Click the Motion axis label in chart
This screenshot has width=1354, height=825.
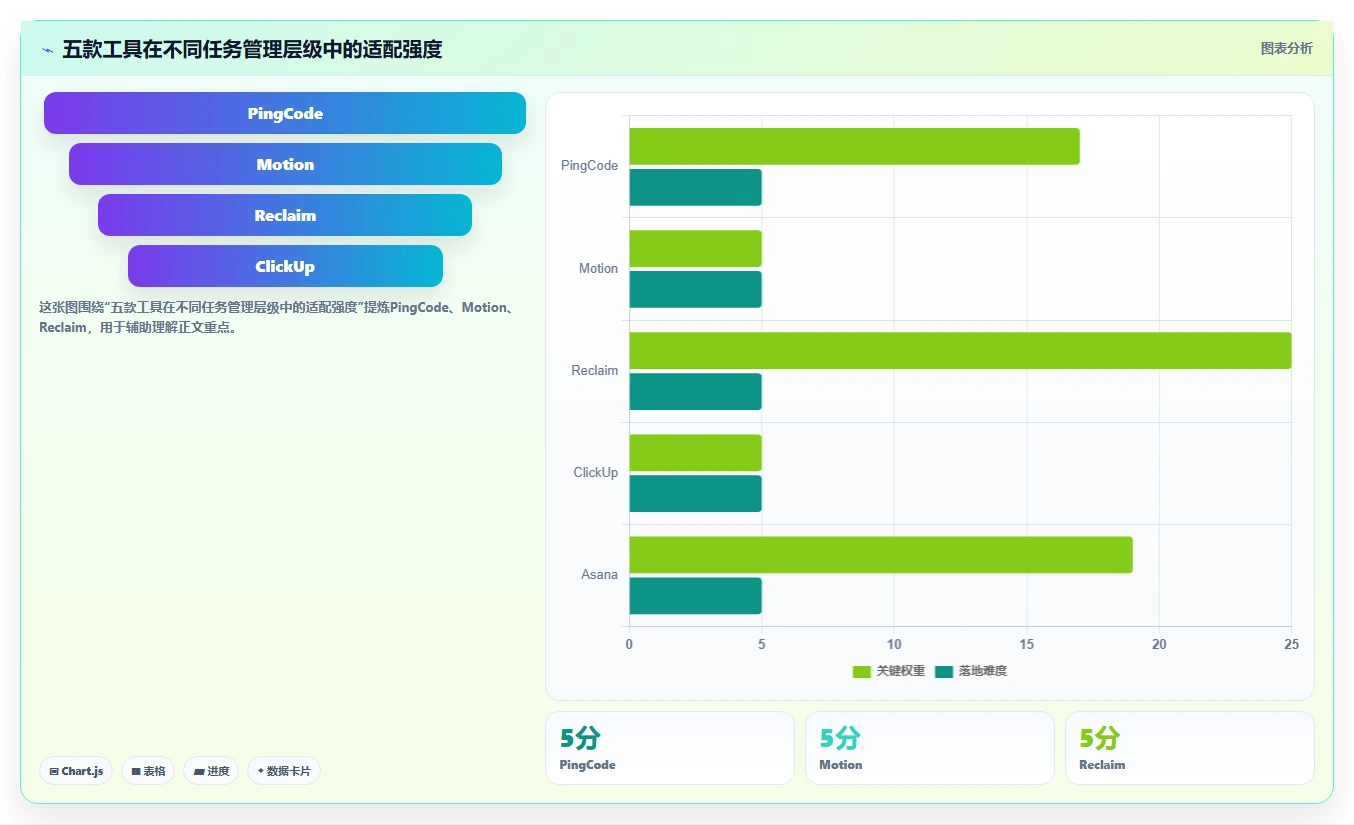tap(598, 269)
